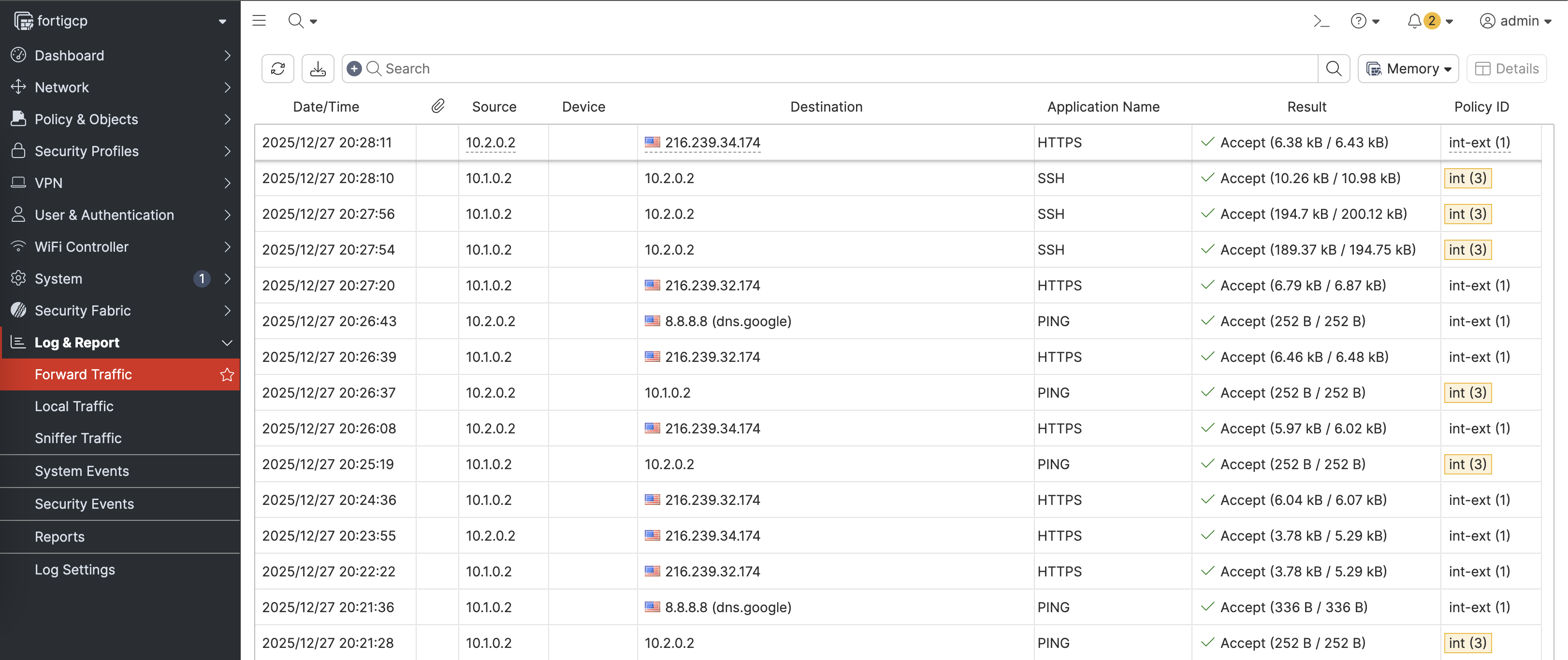1568x660 pixels.
Task: Toggle the hamburger menu icon
Action: (x=259, y=21)
